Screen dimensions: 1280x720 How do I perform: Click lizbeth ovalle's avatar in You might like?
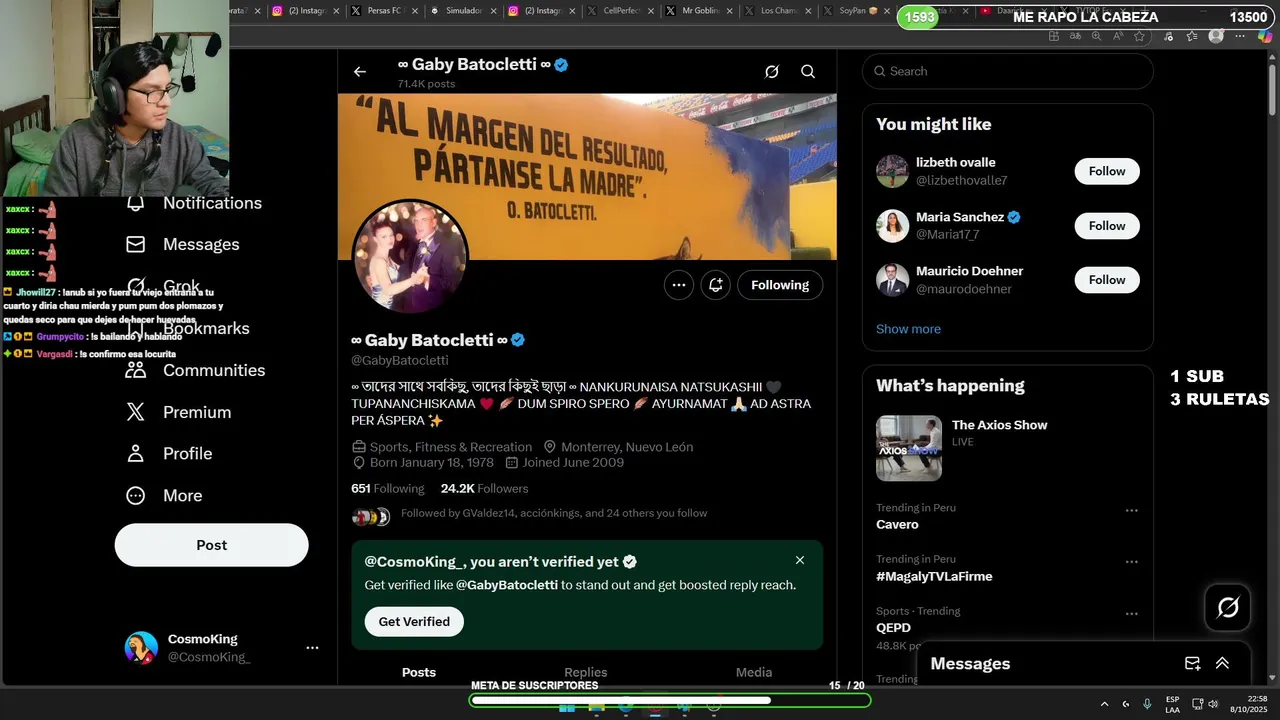[893, 171]
